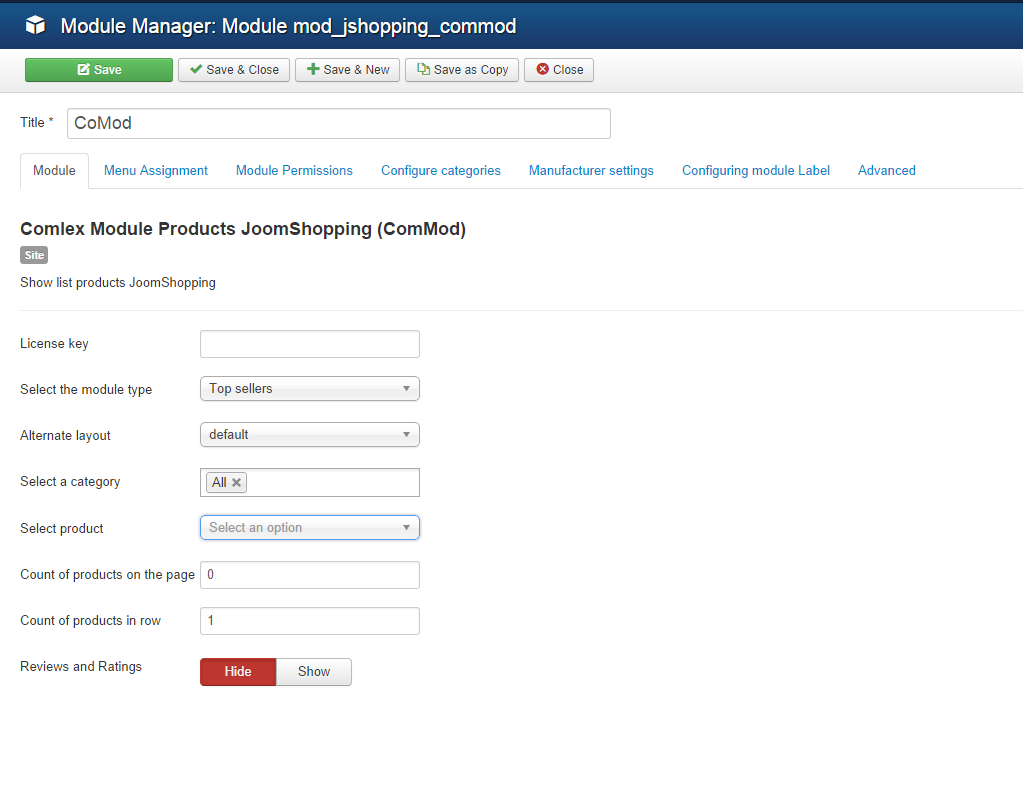This screenshot has width=1023, height=787.
Task: Click the Joomla module cube icon
Action: click(36, 25)
